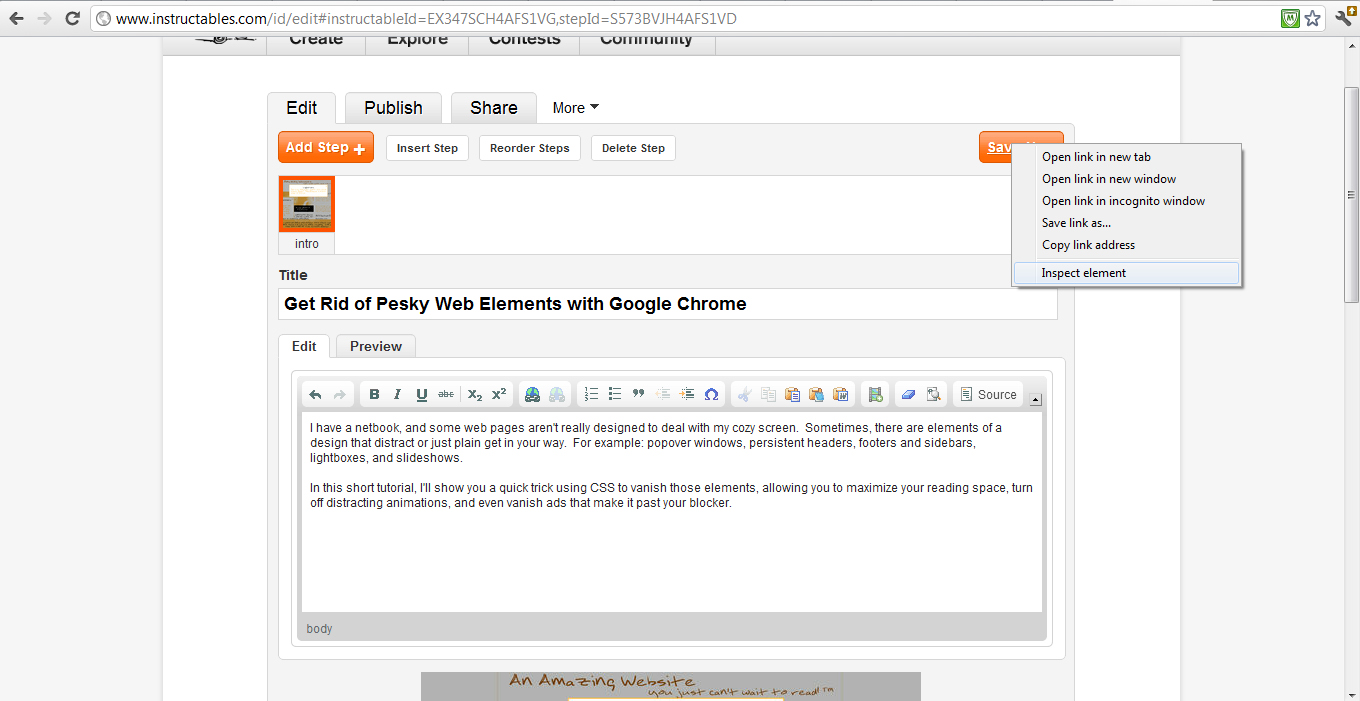Choose Open link in new tab

tap(1126, 157)
